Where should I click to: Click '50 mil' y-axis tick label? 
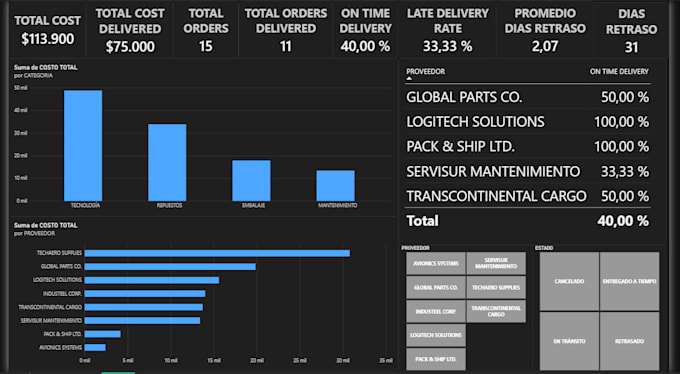(x=20, y=88)
